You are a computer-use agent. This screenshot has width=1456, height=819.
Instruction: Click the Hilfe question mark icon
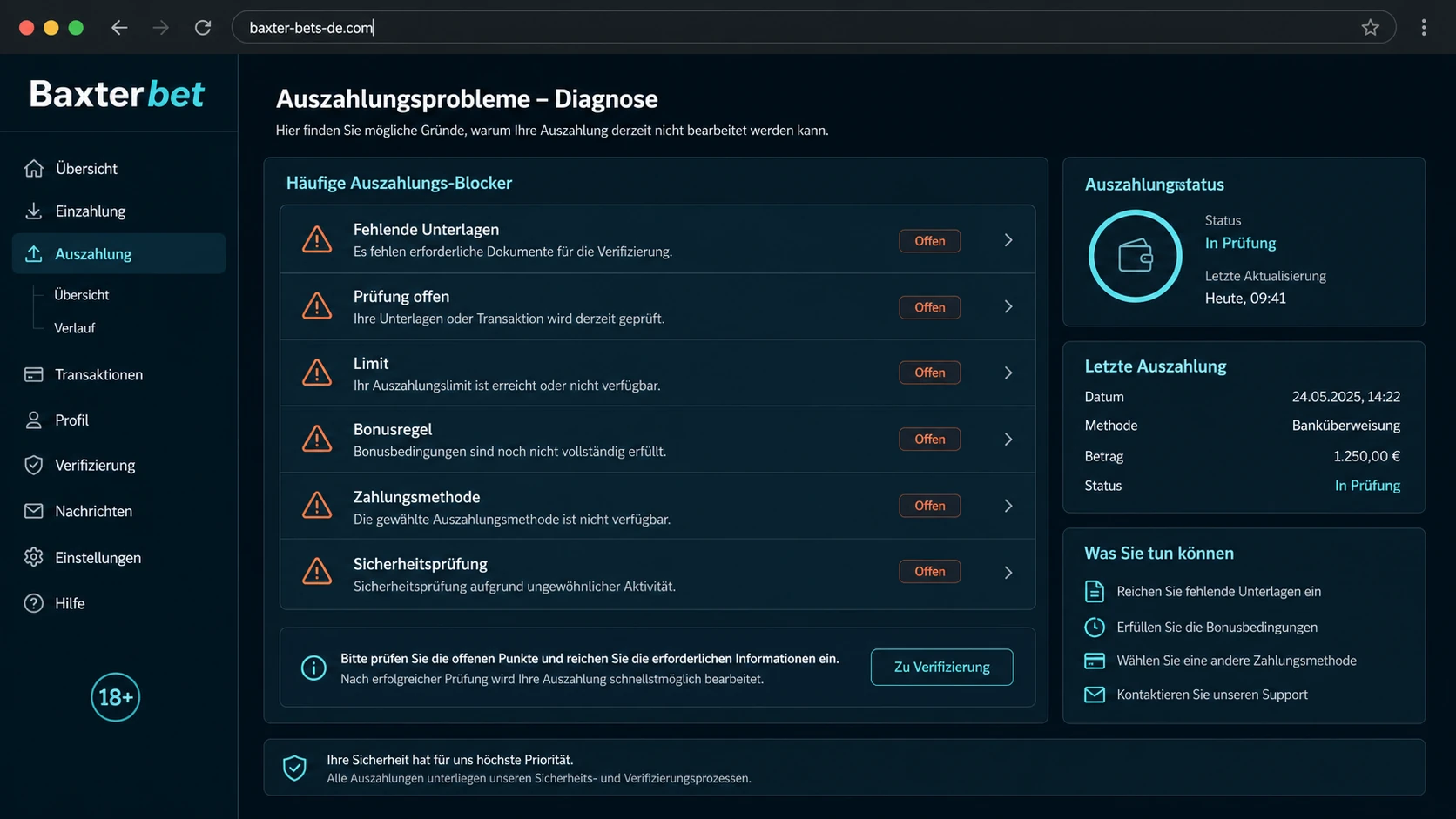[34, 603]
